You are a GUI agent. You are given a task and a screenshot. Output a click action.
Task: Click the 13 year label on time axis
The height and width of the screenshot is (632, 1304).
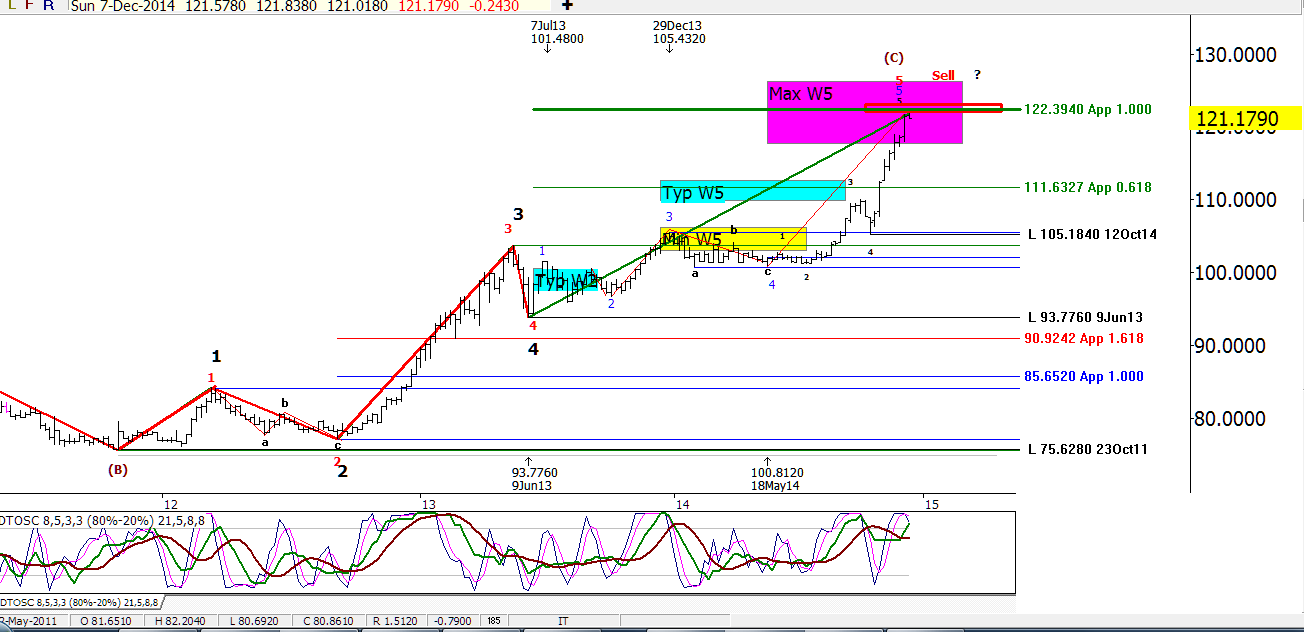coord(428,504)
